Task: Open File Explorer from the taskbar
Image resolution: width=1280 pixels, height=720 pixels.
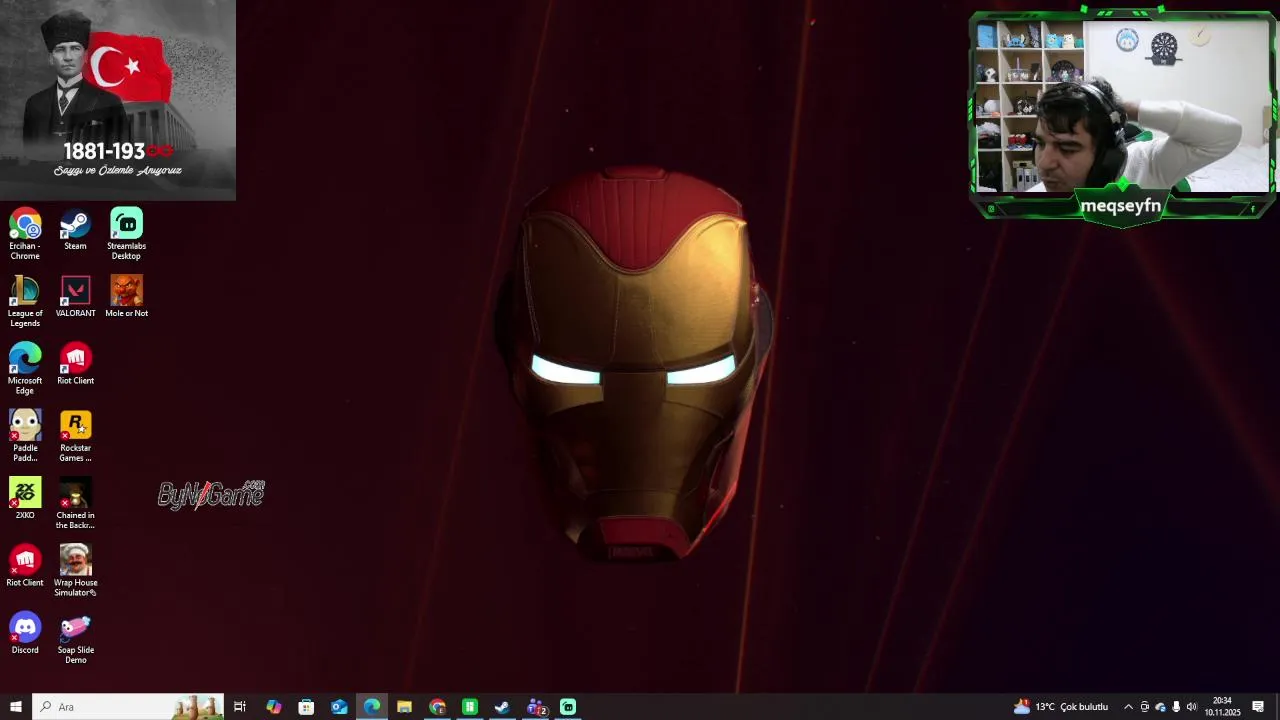Action: tap(404, 707)
